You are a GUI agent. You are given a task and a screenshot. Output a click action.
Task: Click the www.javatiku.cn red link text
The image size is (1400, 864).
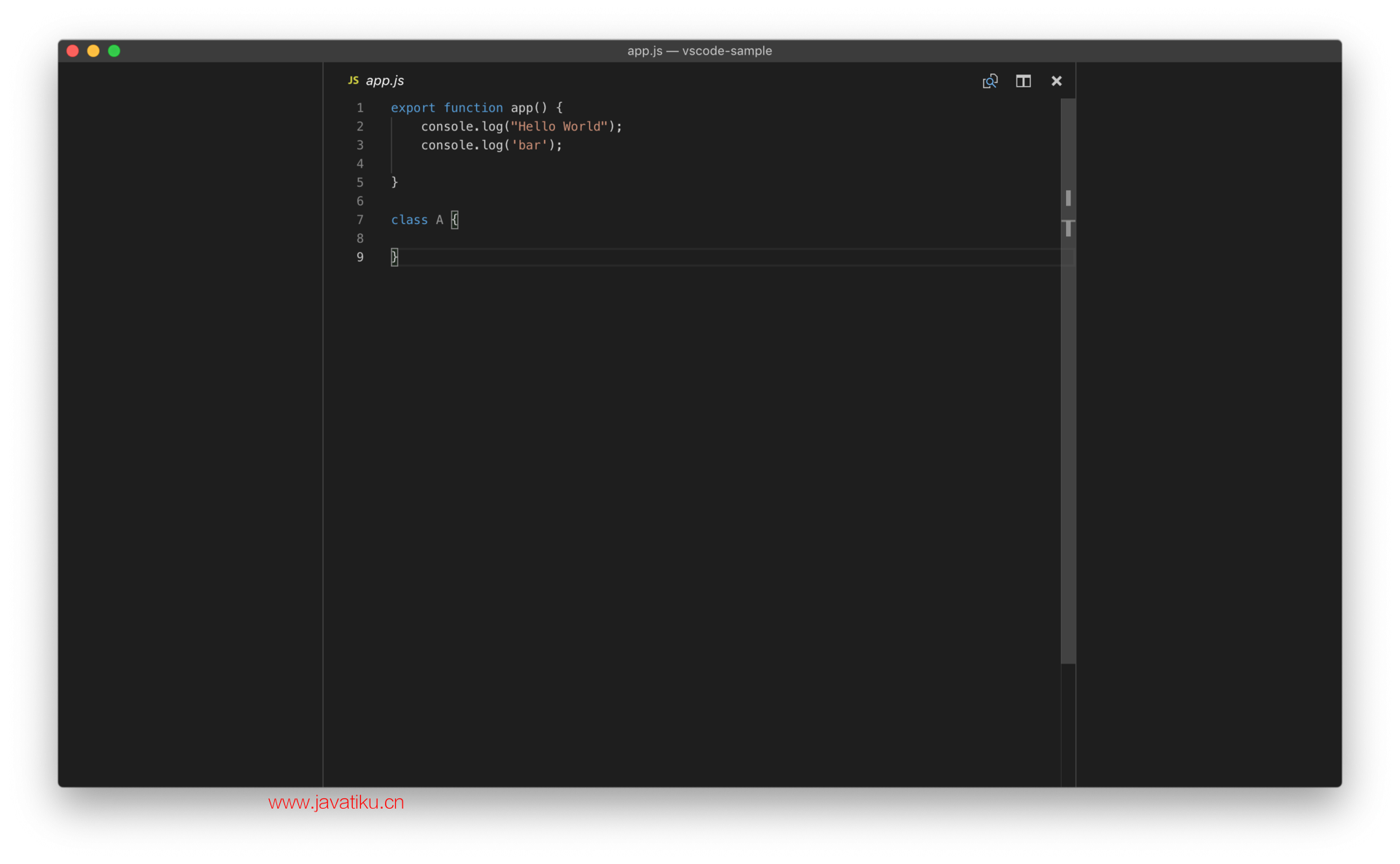point(335,802)
